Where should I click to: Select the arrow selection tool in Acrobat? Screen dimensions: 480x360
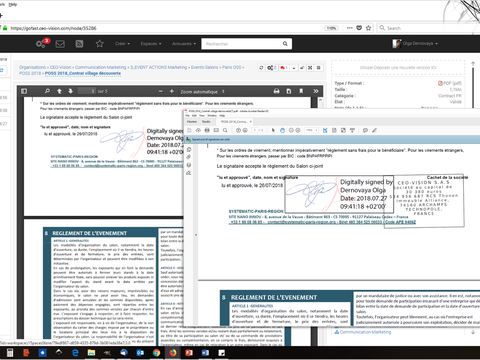(273, 130)
